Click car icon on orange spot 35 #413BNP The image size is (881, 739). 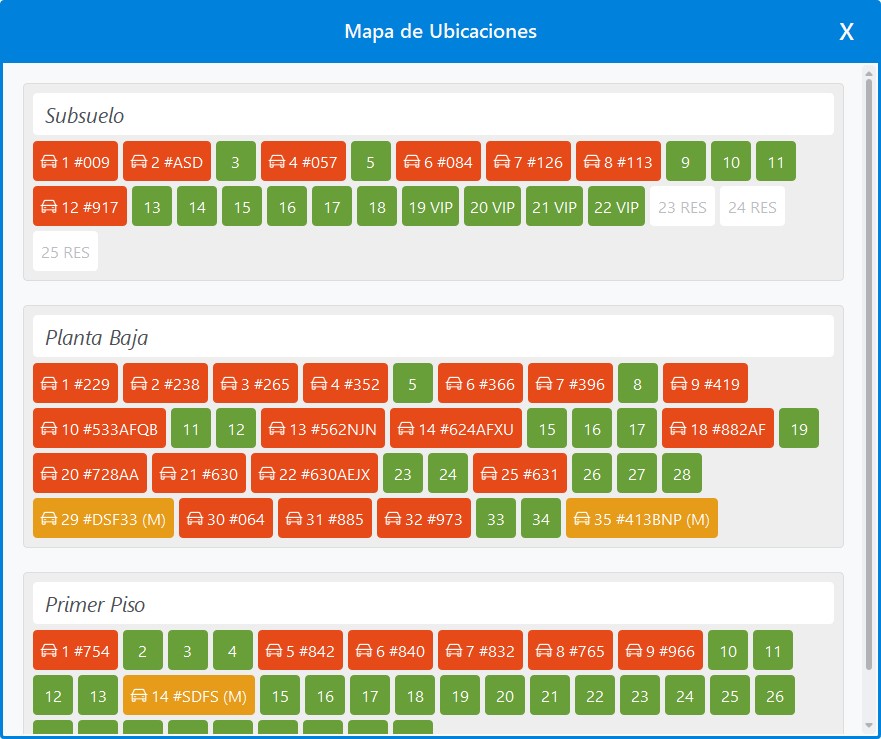click(x=582, y=520)
